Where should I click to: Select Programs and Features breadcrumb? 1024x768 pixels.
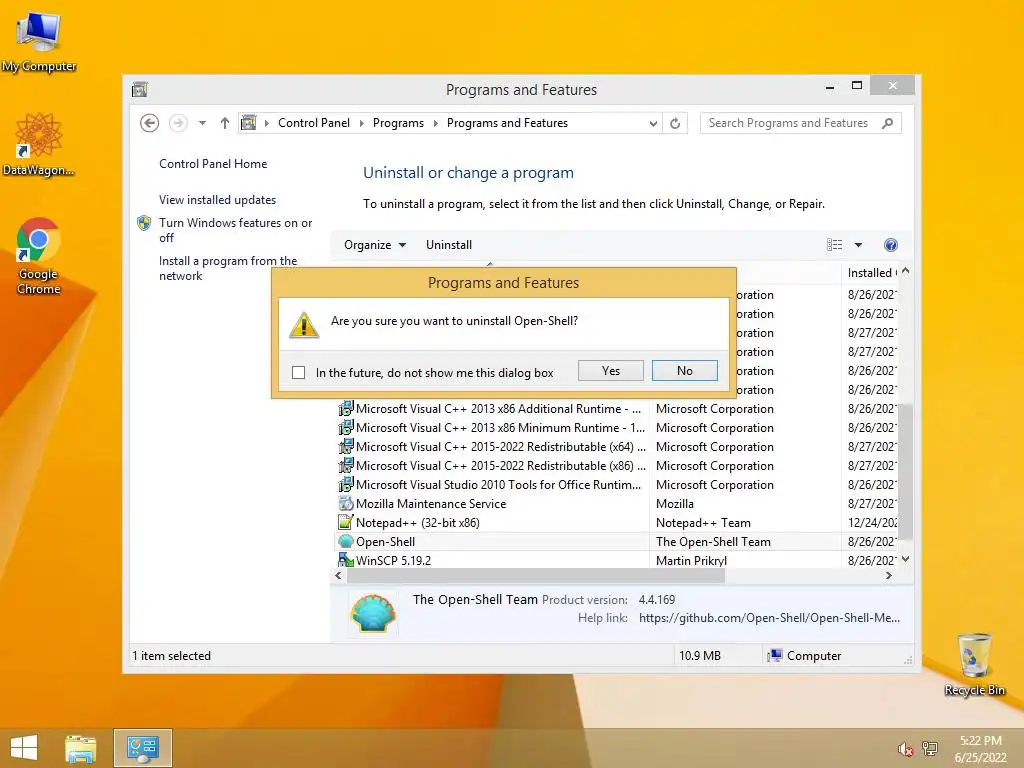click(507, 123)
